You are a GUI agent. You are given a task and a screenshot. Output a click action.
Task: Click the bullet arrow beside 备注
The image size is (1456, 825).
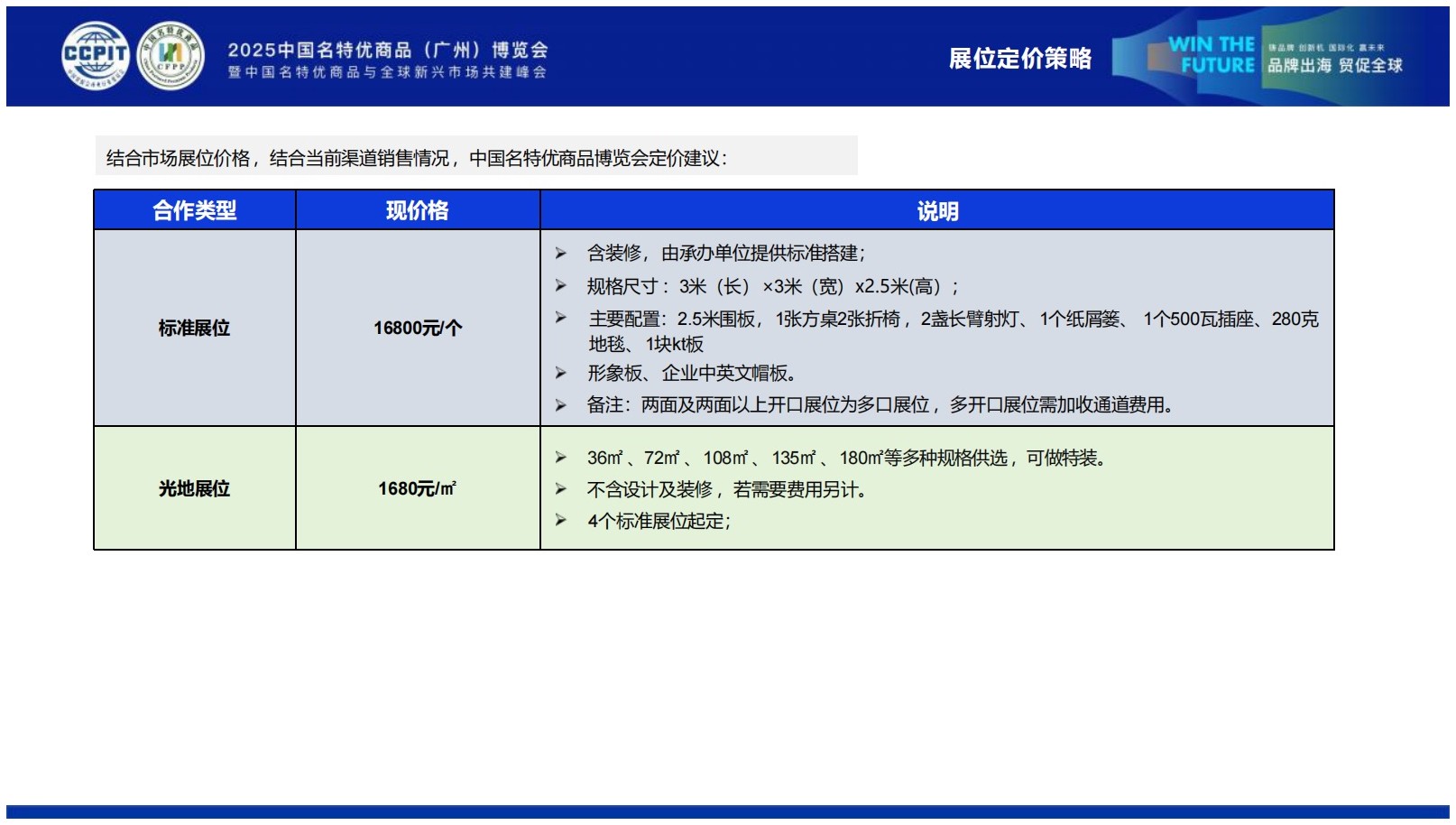click(560, 405)
